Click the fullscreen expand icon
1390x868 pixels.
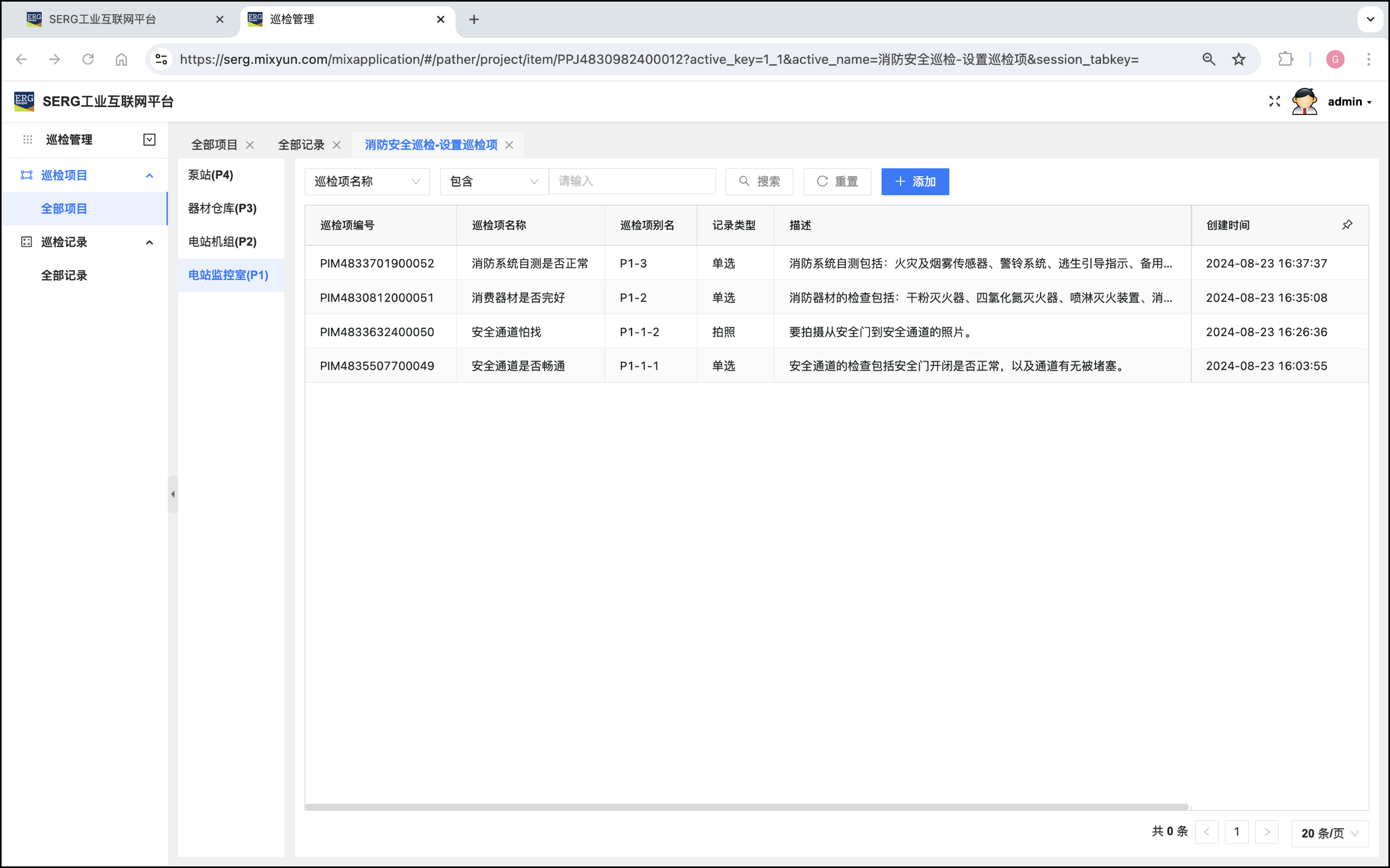1274,101
